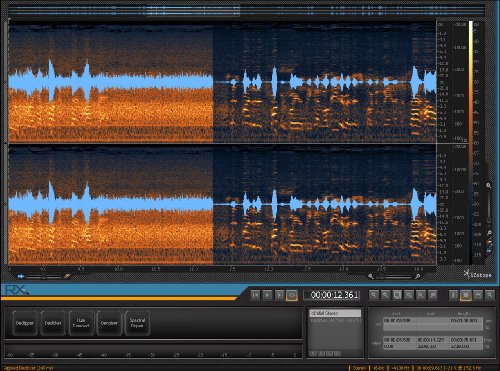Click the magnifier icon below the vertical zoom slider

tap(489, 232)
